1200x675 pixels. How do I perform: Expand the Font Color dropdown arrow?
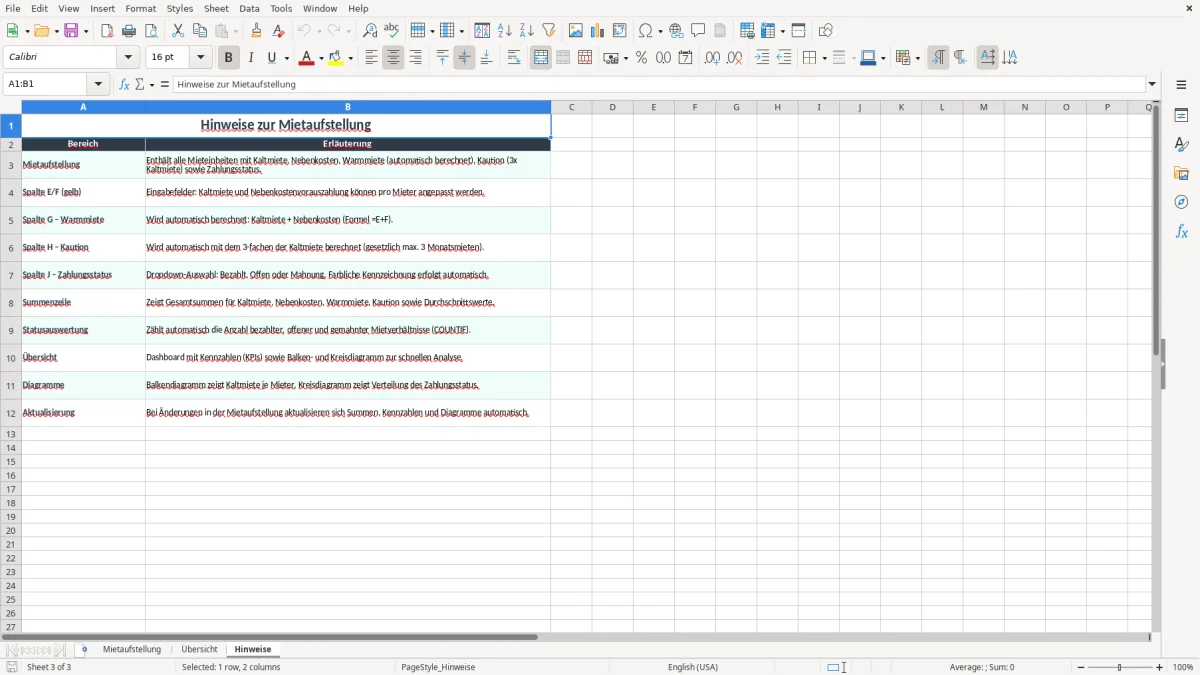tap(321, 58)
